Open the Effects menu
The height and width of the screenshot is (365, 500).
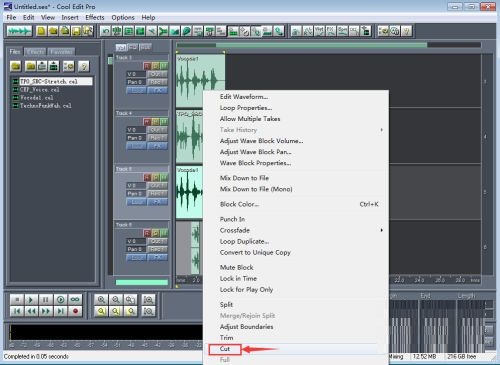pyautogui.click(x=95, y=17)
